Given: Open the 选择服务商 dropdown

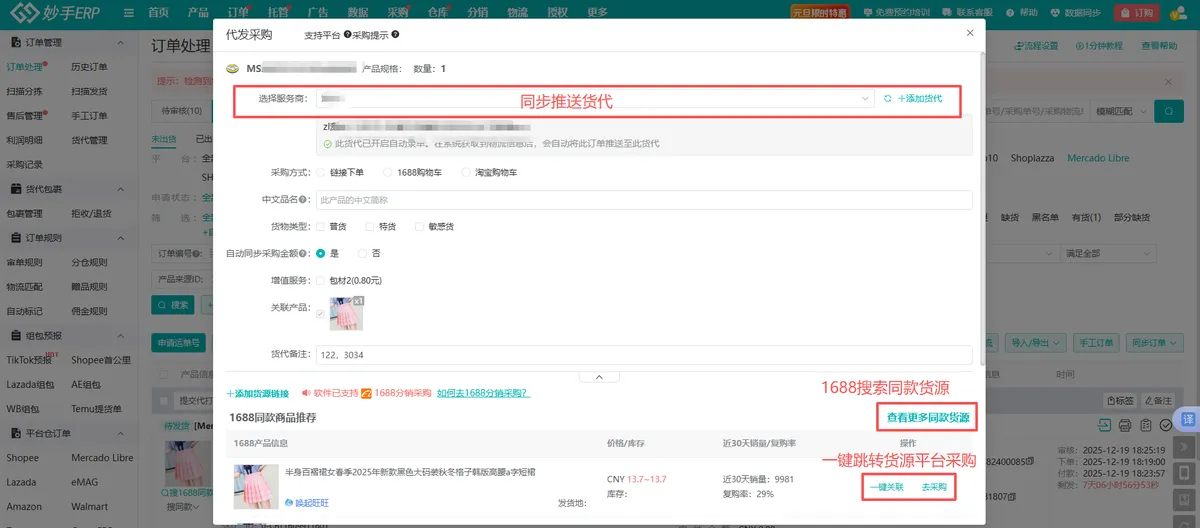Looking at the screenshot, I should 596,99.
